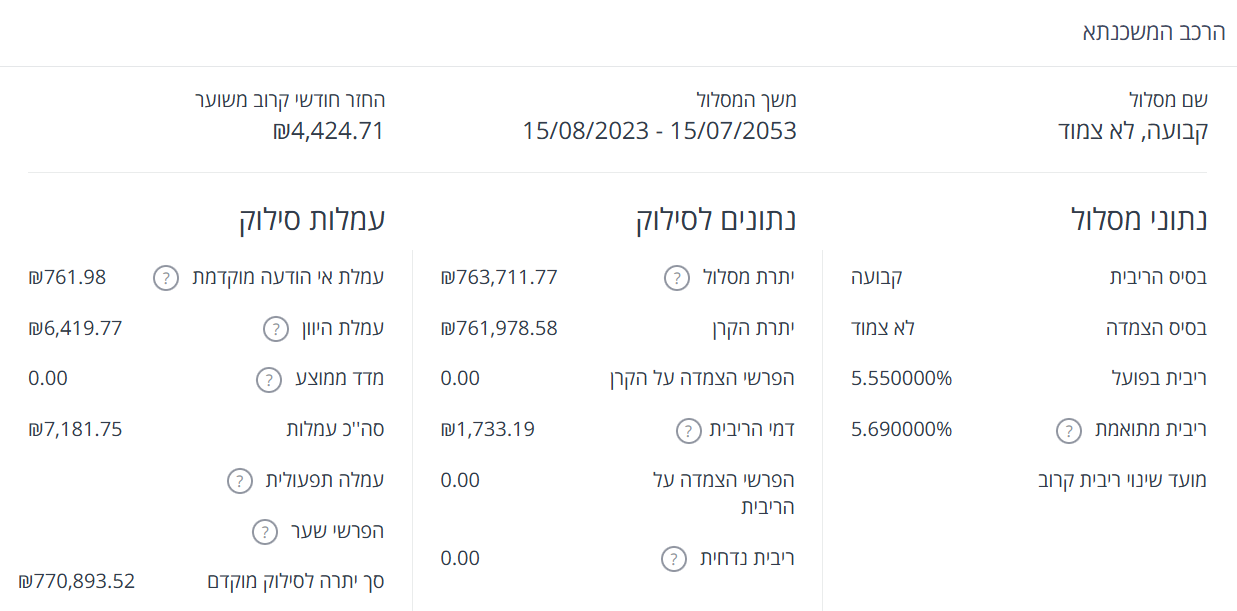1237x611 pixels.
Task: Select the total commissions amount ₪7,181.75
Action: tap(77, 429)
